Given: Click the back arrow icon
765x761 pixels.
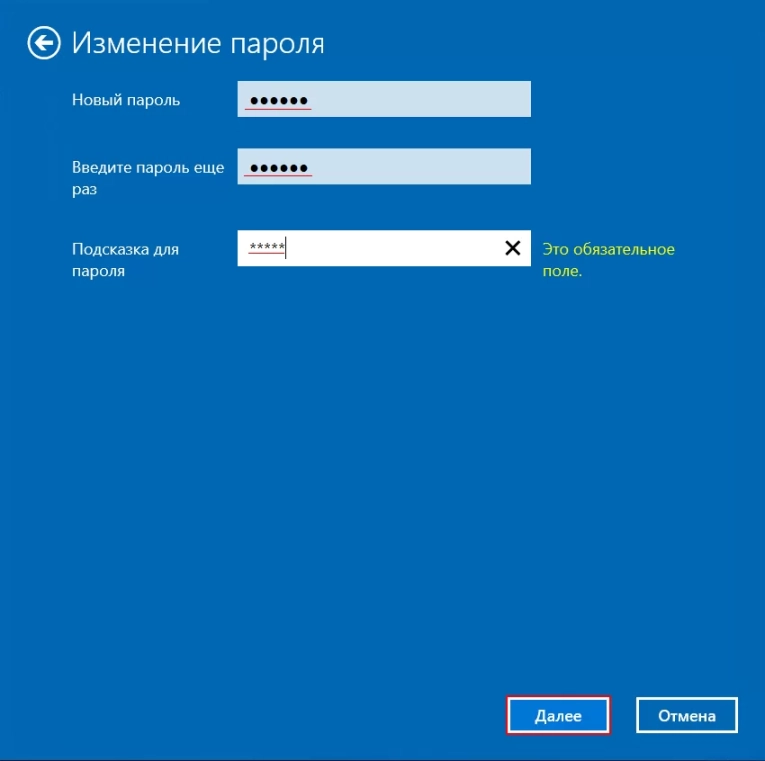Looking at the screenshot, I should 43,43.
